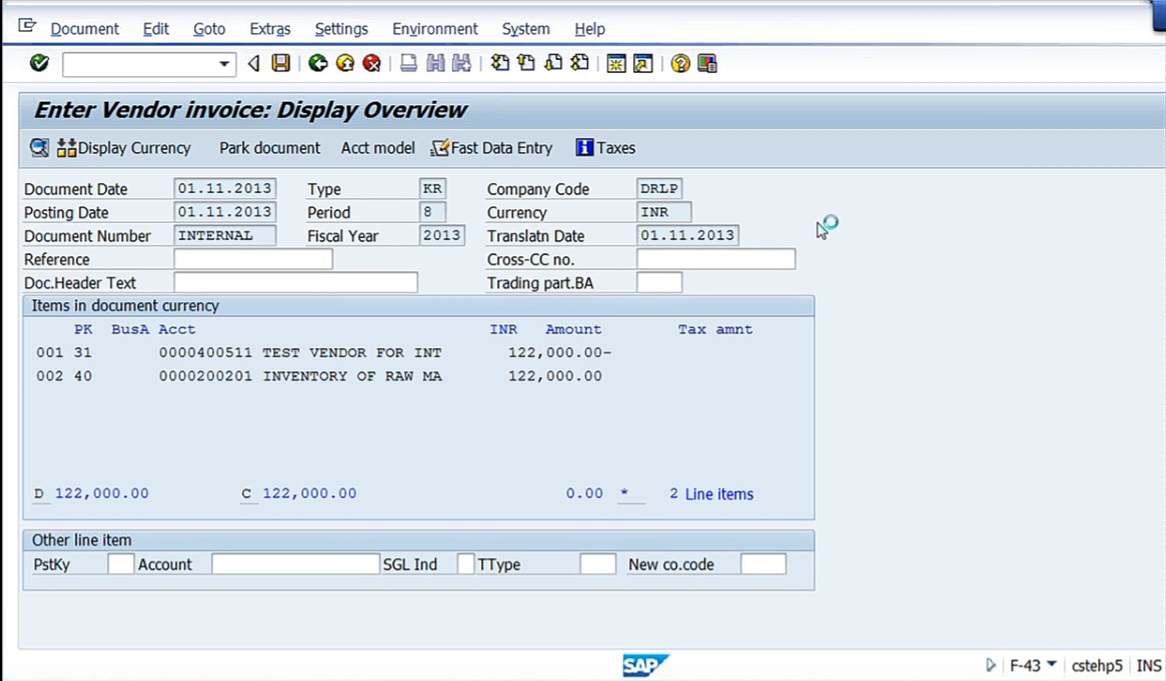The image size is (1166, 681).
Task: Click the Cross-CC no. input field
Action: 716,259
